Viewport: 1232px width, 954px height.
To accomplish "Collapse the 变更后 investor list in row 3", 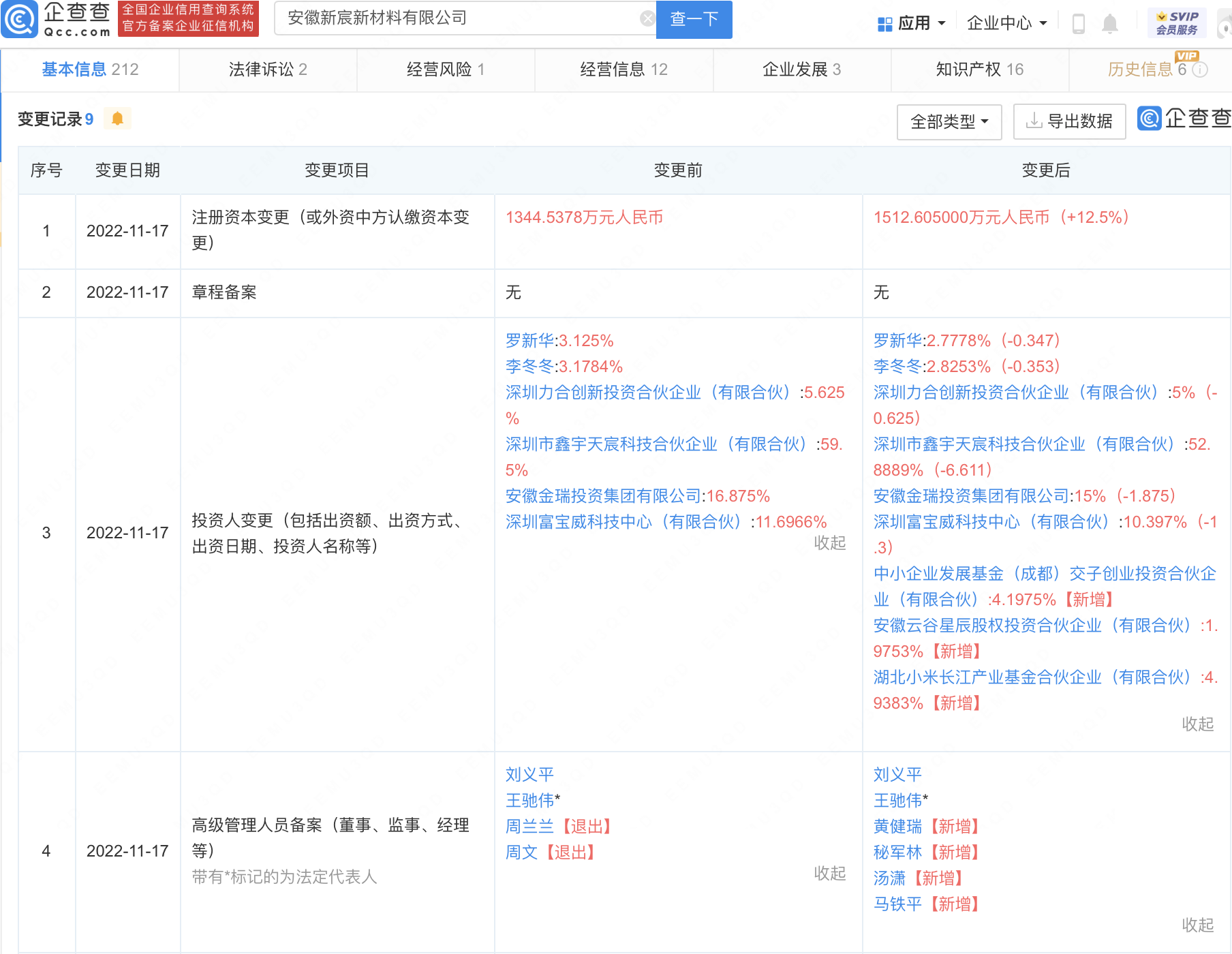I will pyautogui.click(x=1197, y=724).
